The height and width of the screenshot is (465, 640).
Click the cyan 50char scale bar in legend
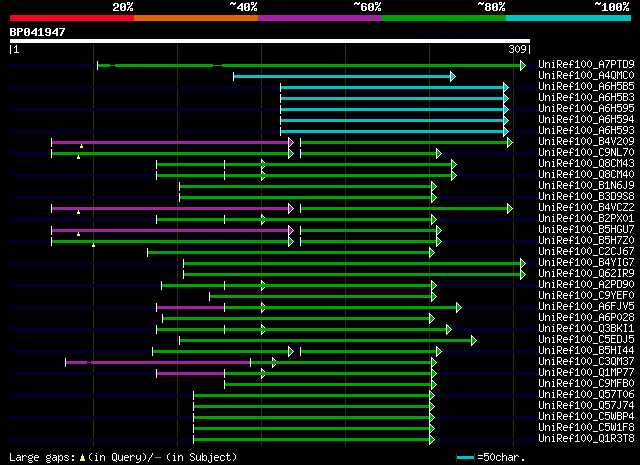point(465,457)
